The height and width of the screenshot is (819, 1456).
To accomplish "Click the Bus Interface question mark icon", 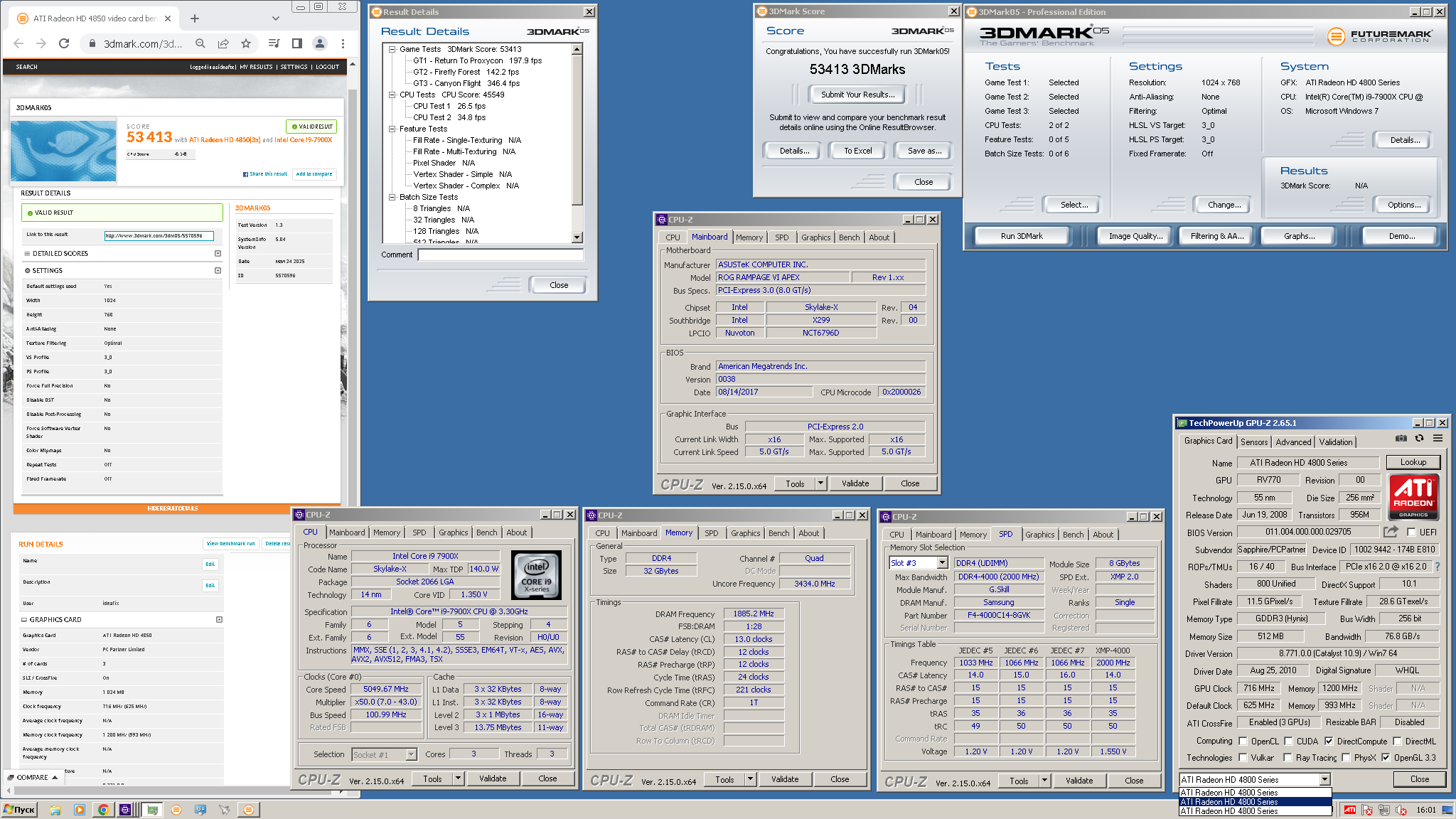I will click(x=1437, y=567).
